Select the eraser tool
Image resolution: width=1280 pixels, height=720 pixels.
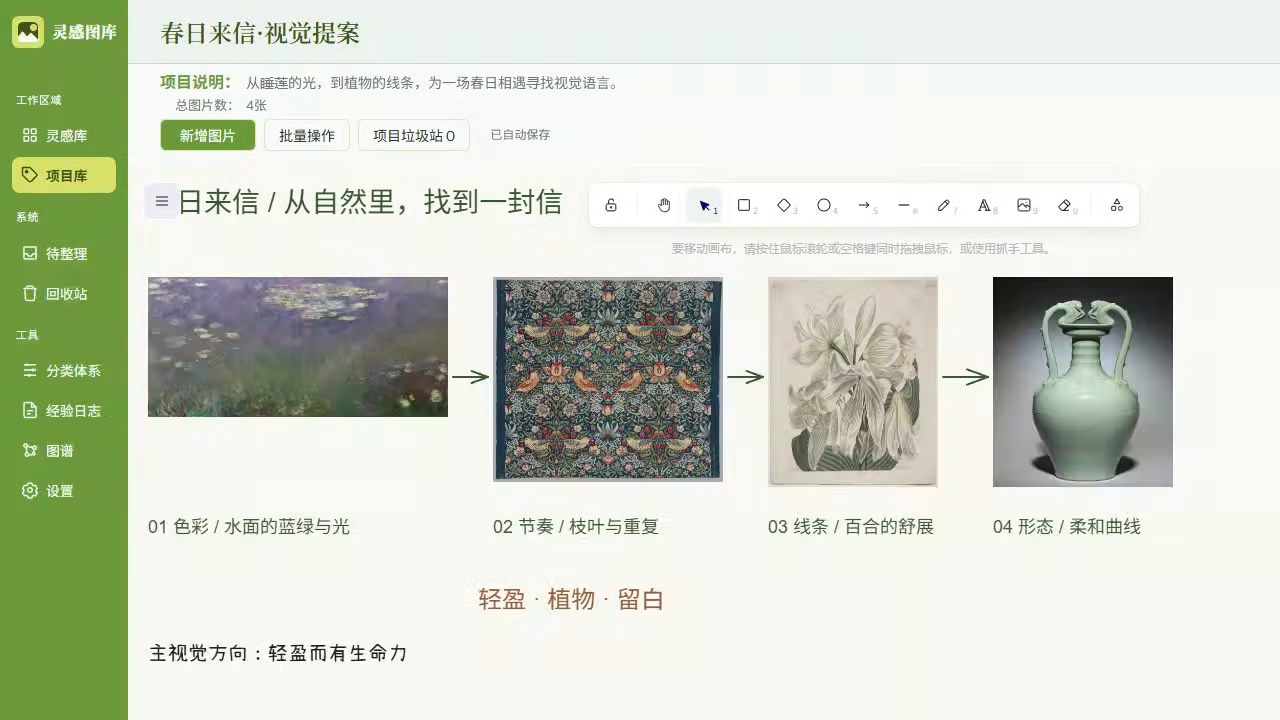pos(1064,205)
